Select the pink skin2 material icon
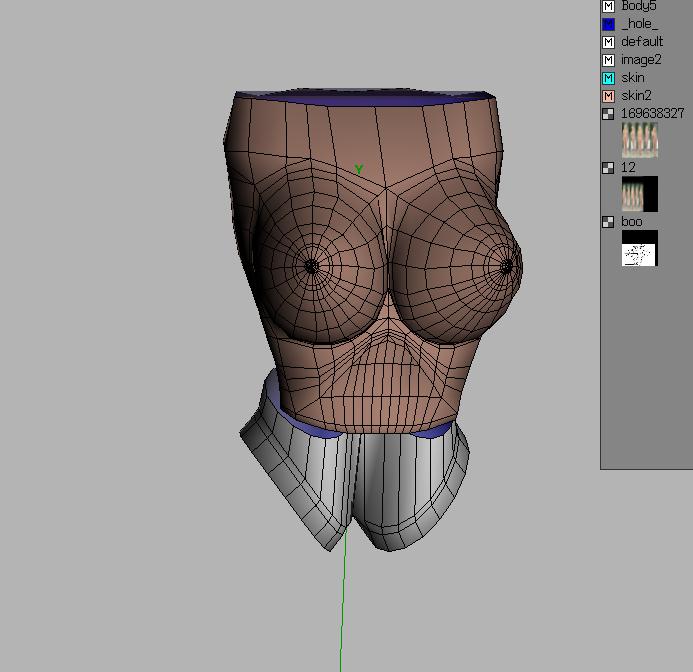693x672 pixels. pyautogui.click(x=608, y=96)
